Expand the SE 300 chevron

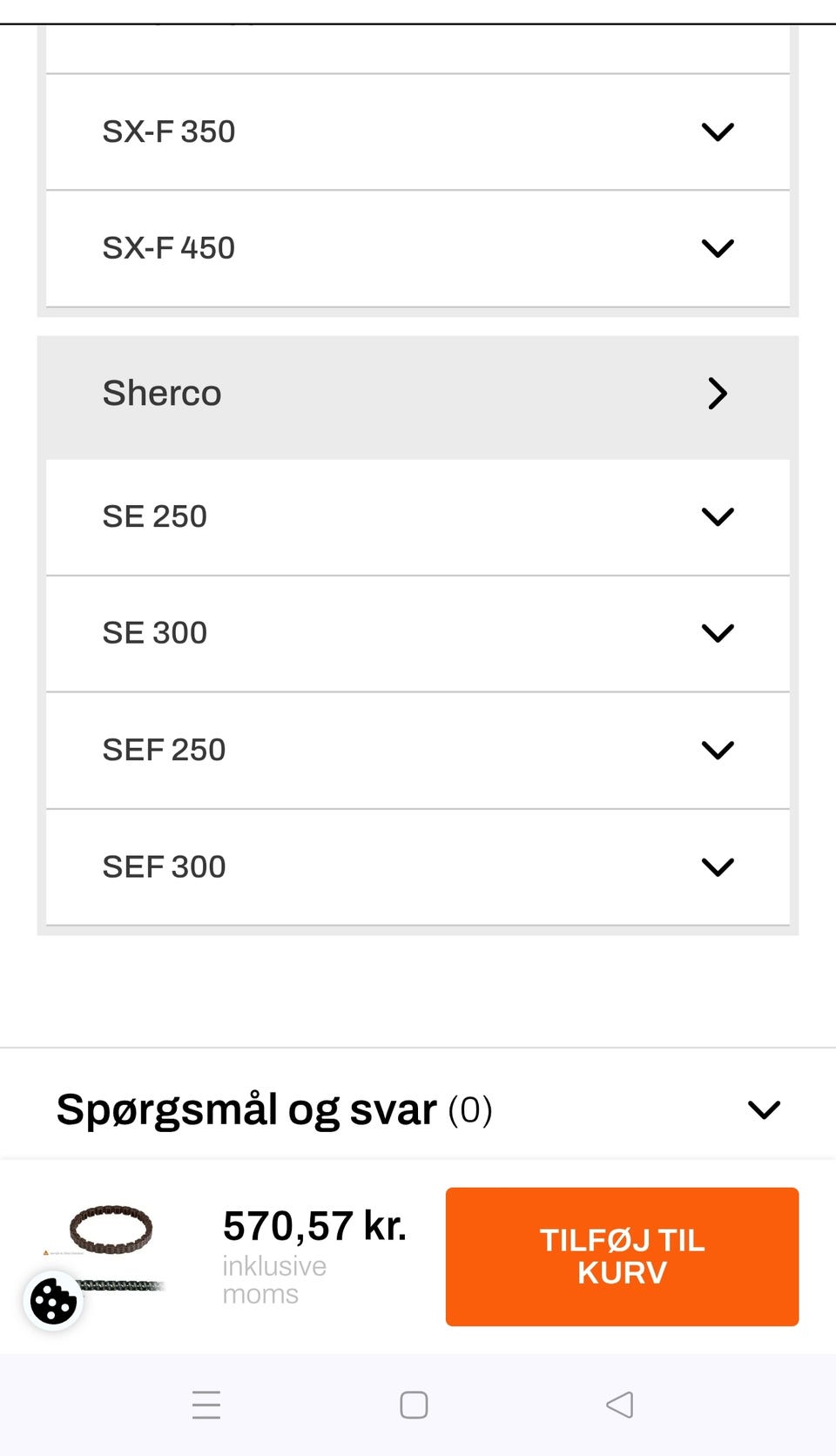(x=718, y=633)
